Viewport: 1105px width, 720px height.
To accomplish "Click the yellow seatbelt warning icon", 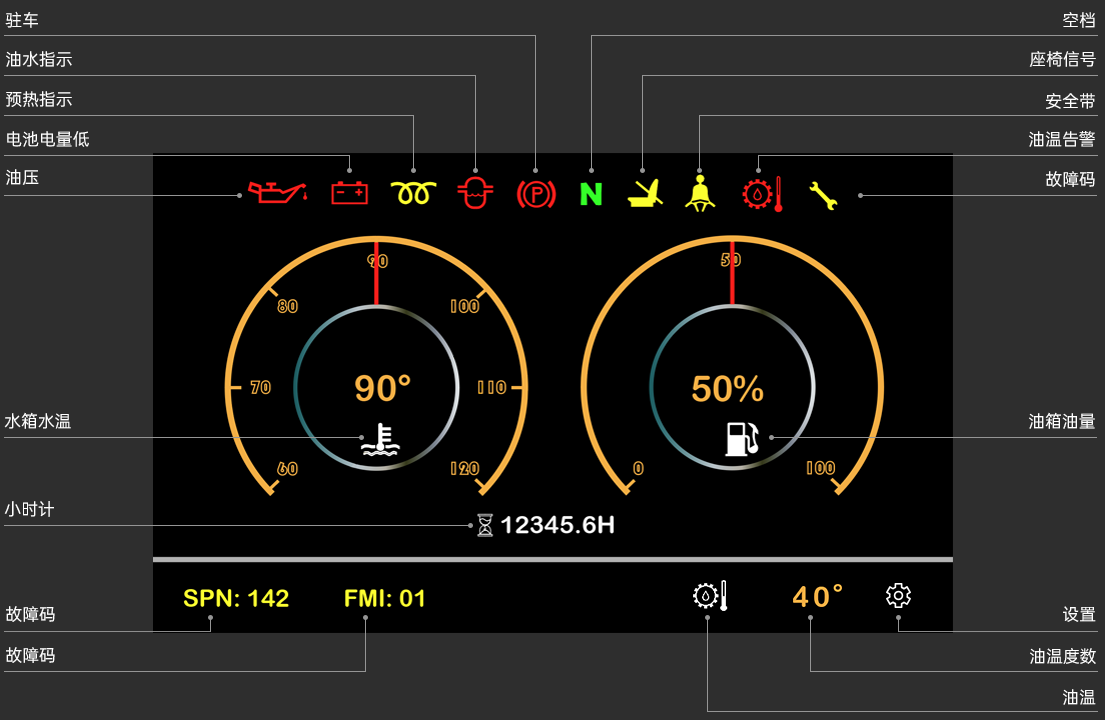I will coord(699,192).
